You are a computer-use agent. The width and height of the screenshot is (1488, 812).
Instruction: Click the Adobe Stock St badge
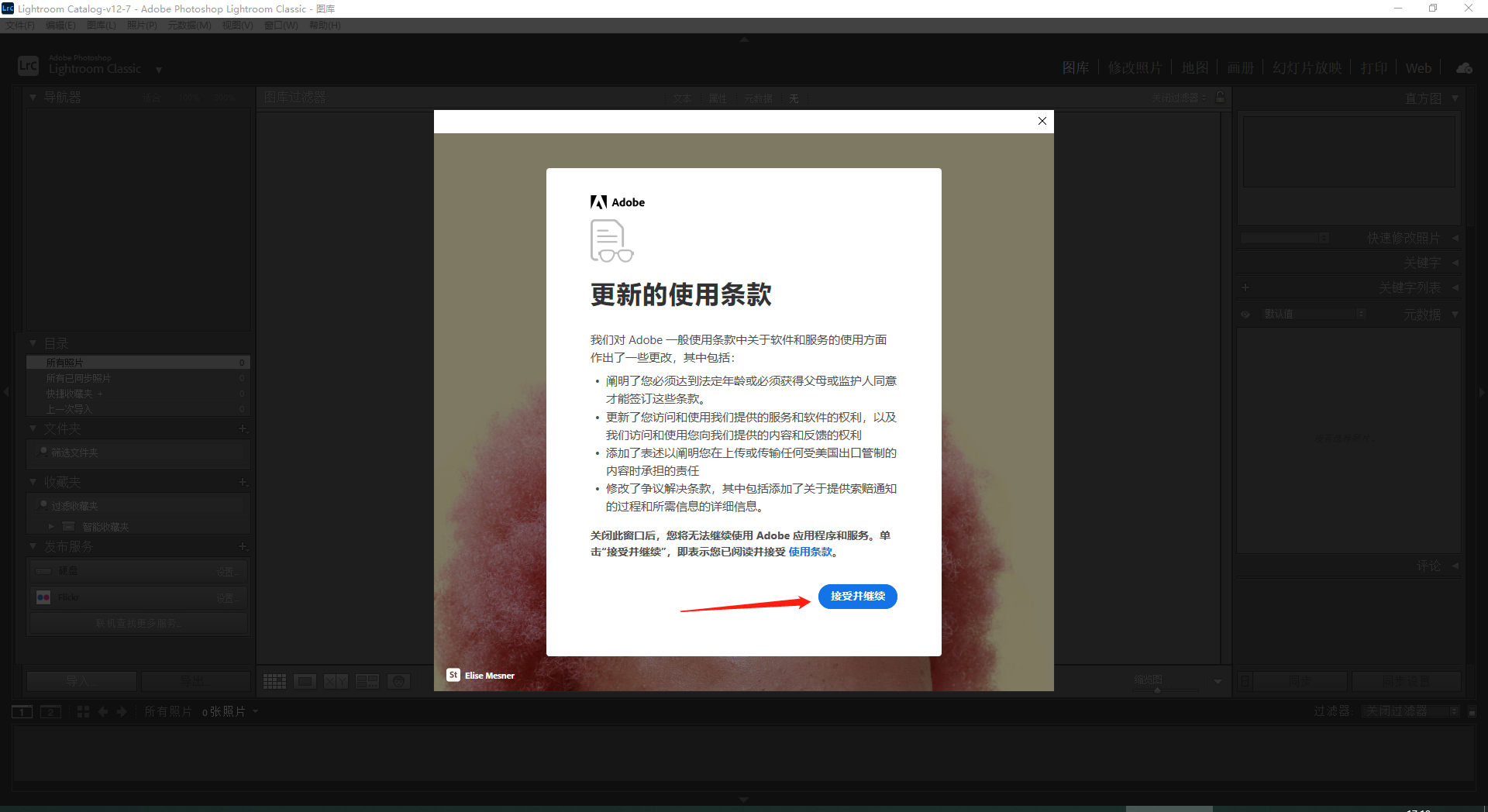453,675
